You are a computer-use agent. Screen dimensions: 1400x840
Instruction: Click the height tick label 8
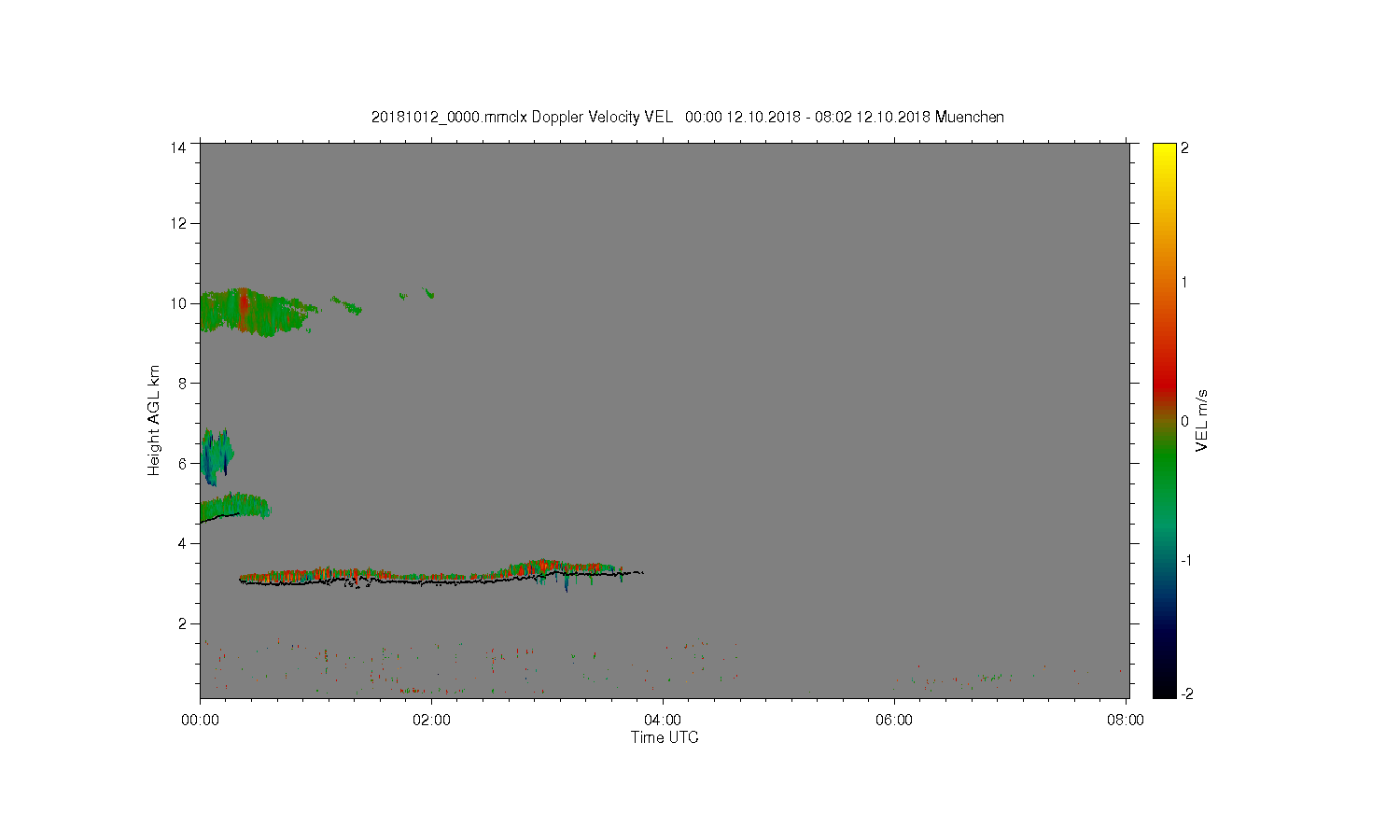(x=183, y=383)
